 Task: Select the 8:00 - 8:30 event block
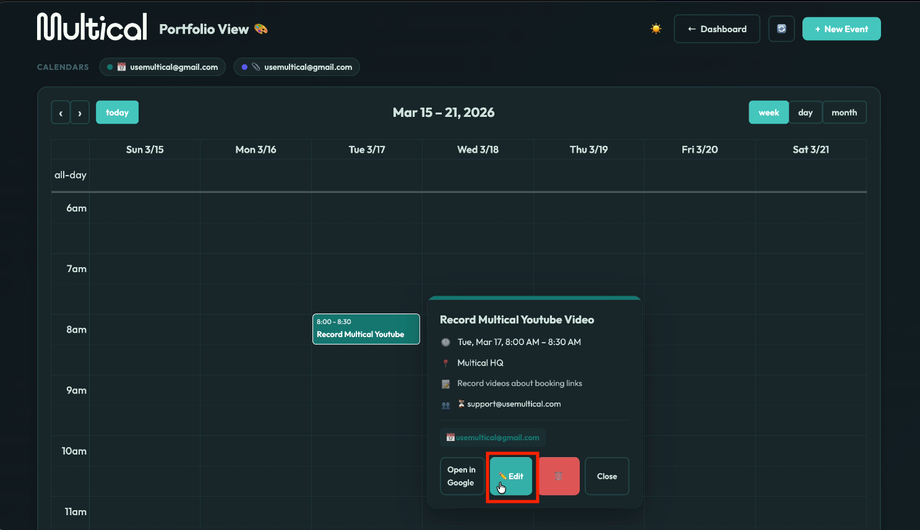click(366, 329)
